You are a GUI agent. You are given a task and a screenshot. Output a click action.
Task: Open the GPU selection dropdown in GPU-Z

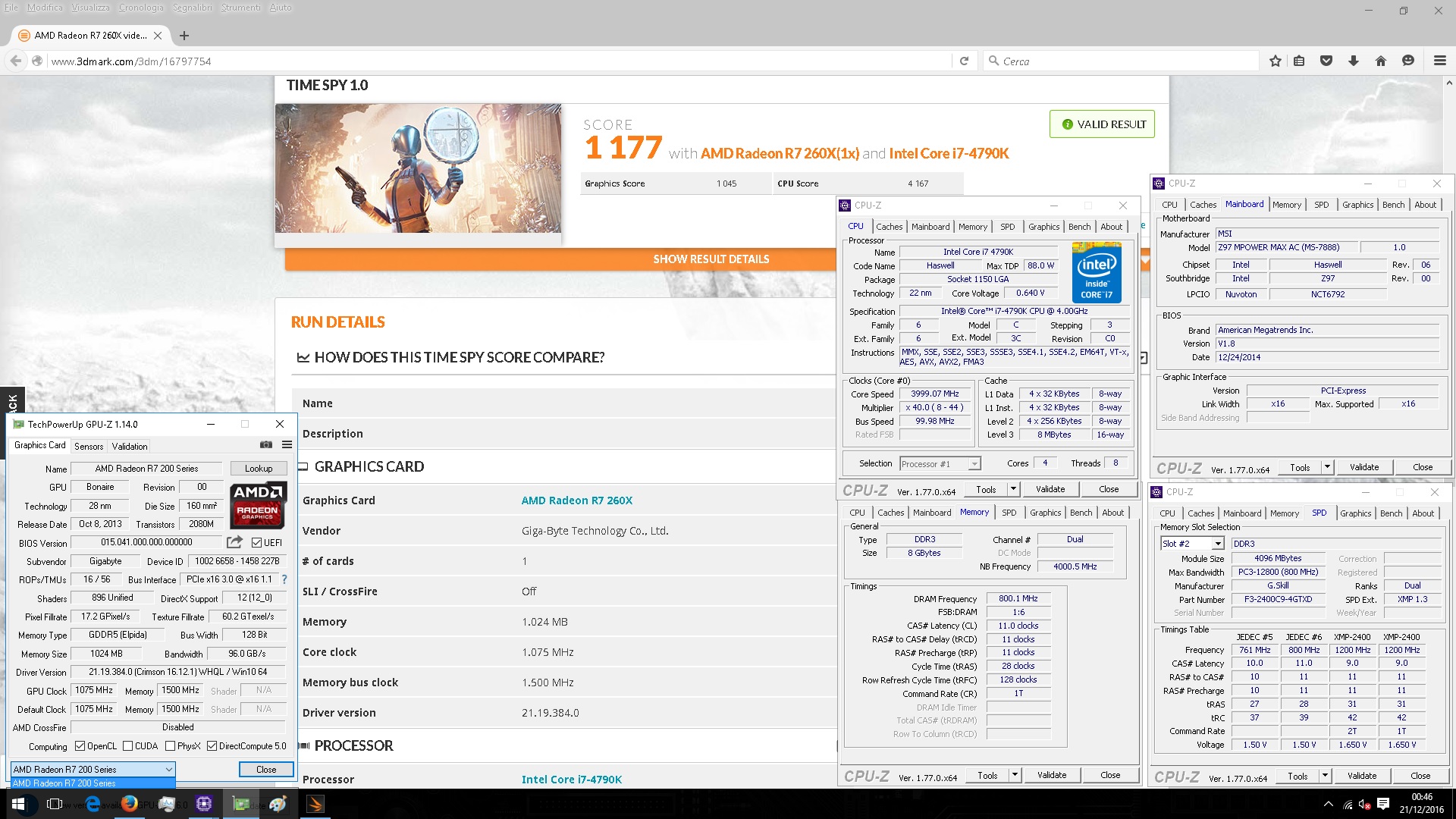(x=93, y=769)
